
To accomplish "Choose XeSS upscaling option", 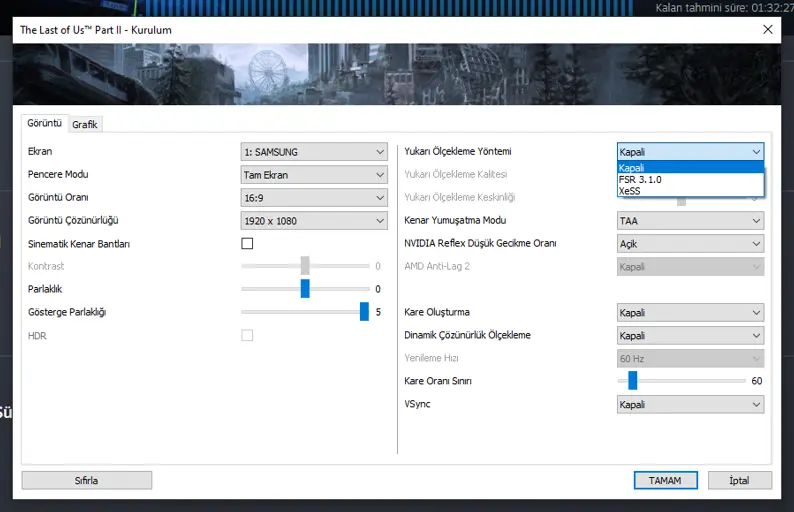I will click(690, 191).
